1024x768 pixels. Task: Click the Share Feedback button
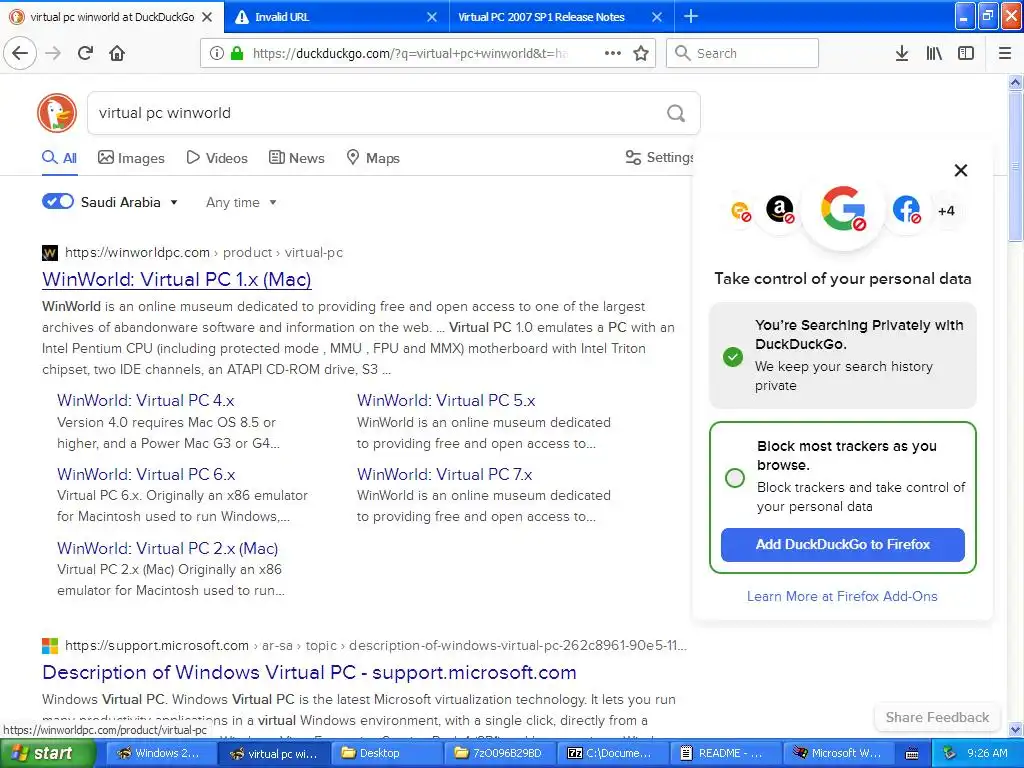(937, 718)
